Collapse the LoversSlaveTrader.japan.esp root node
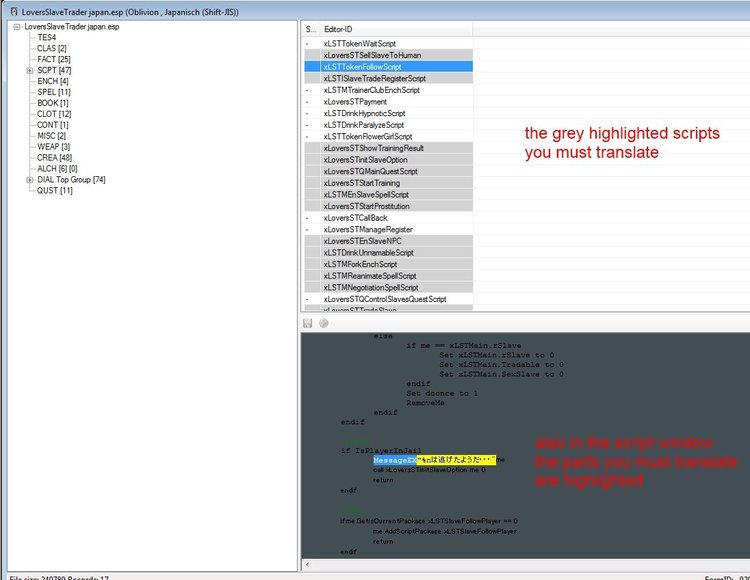The image size is (750, 580). (17, 27)
